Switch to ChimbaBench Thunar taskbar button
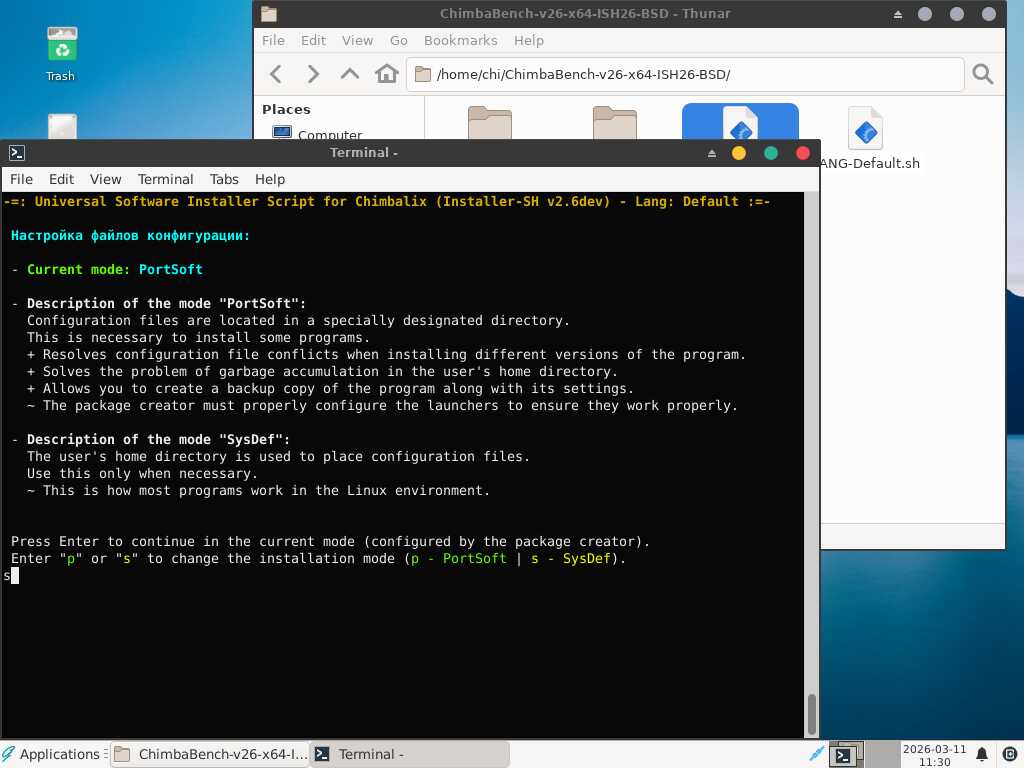This screenshot has height=768, width=1024. coord(210,754)
